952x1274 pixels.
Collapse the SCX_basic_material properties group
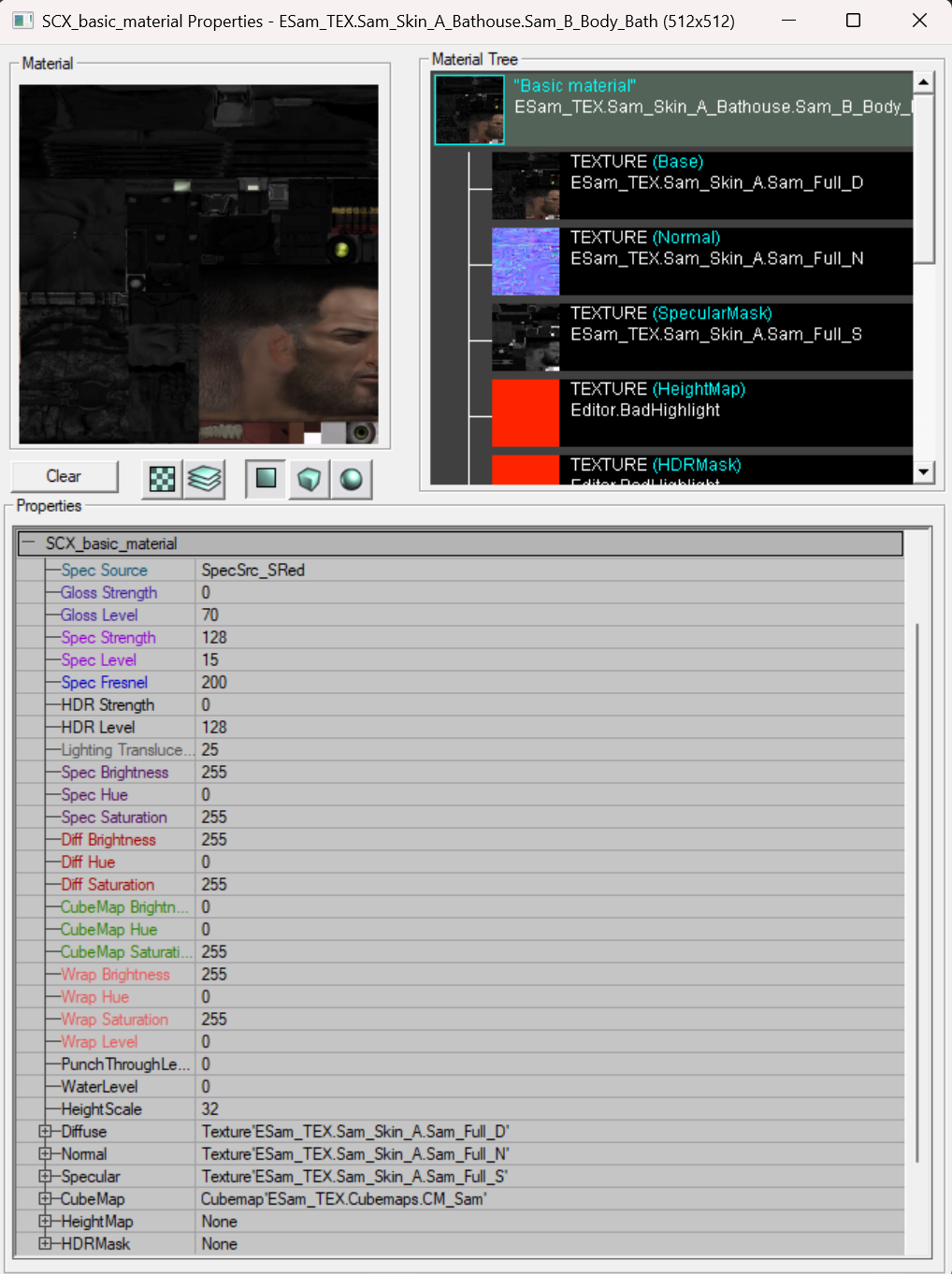pyautogui.click(x=28, y=543)
